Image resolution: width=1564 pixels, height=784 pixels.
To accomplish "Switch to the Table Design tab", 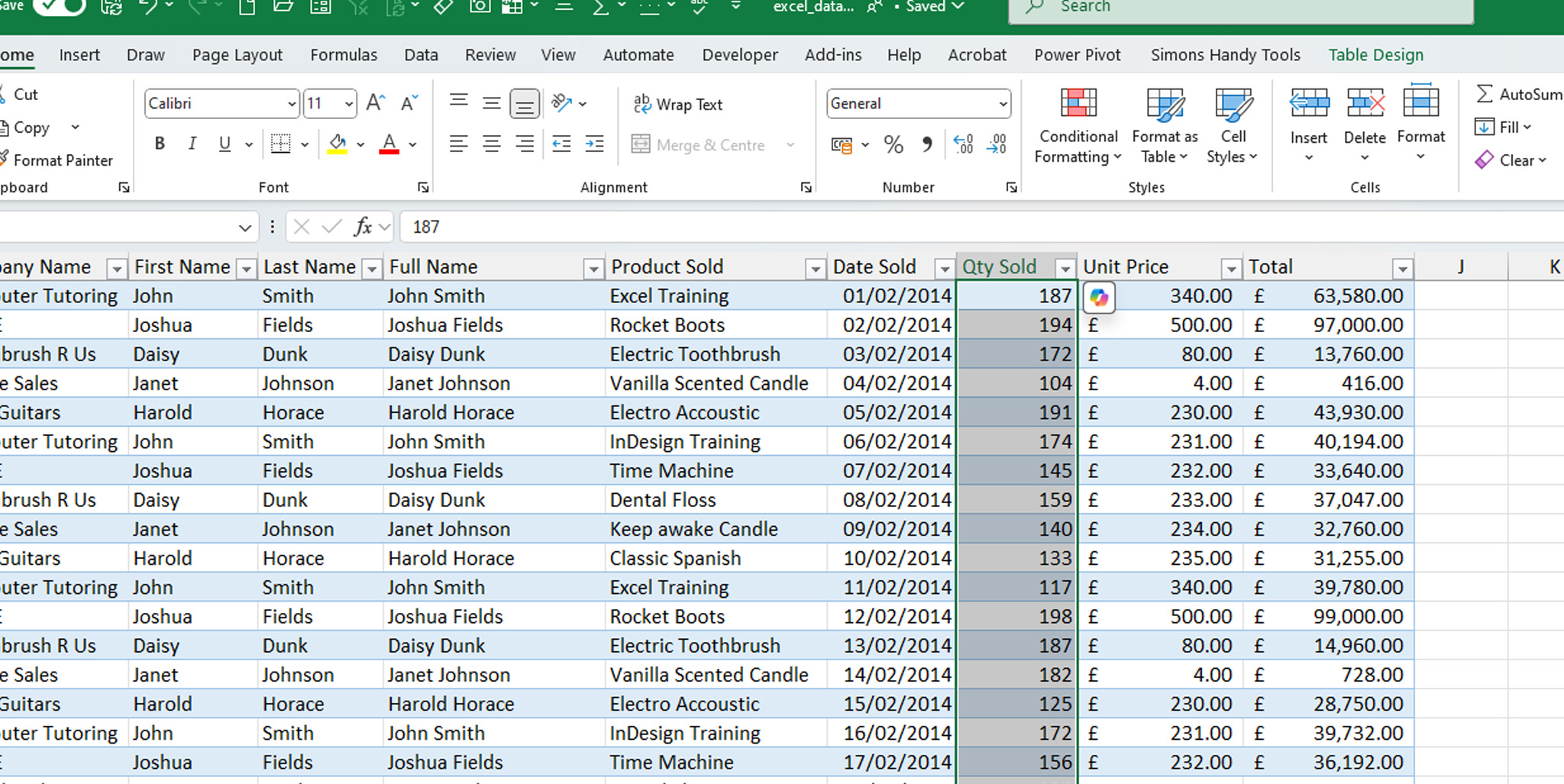I will 1375,54.
